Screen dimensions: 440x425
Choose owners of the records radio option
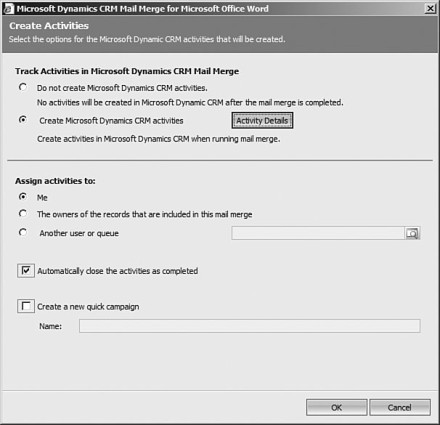pyautogui.click(x=23, y=213)
